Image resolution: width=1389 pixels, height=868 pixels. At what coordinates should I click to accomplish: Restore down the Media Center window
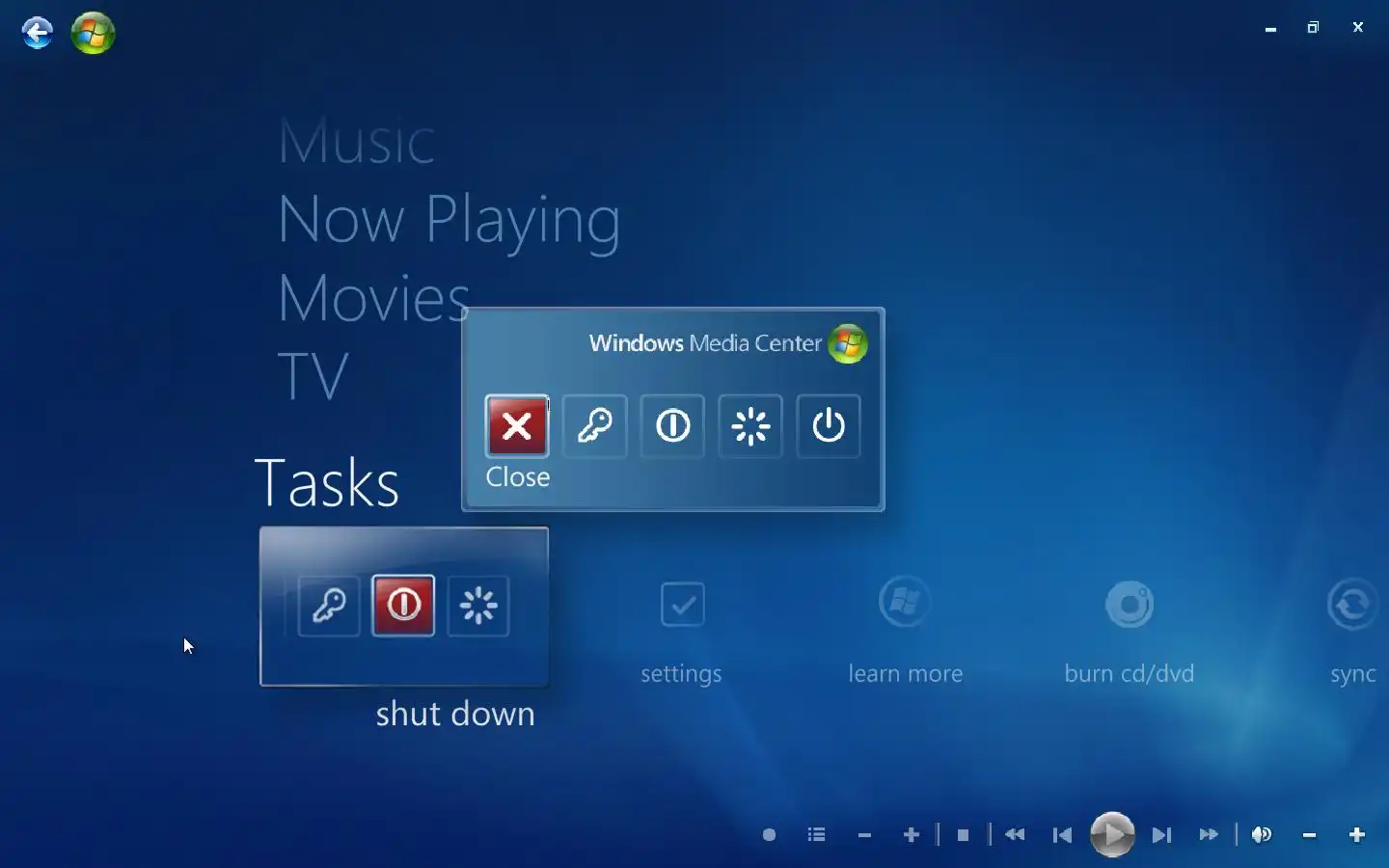click(1313, 28)
